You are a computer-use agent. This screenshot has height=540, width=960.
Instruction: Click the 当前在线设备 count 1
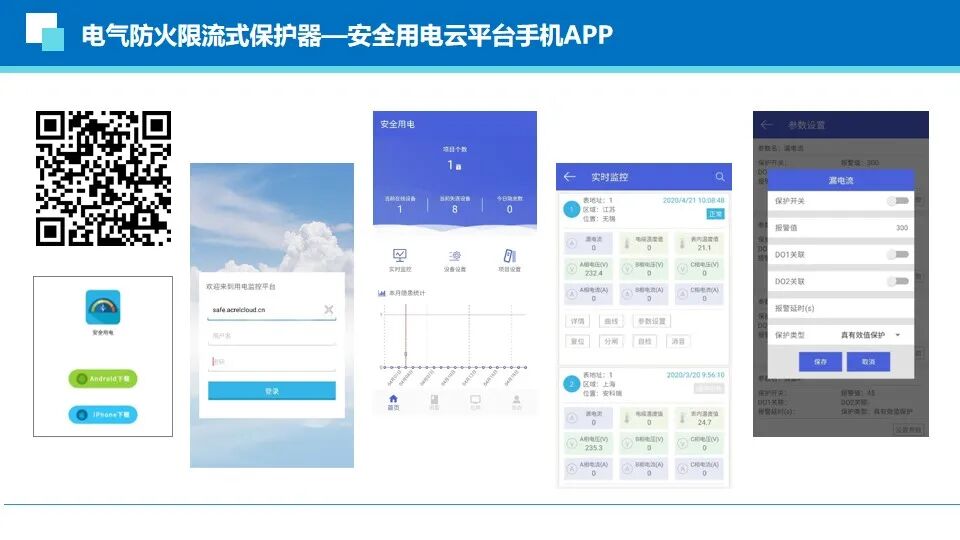[x=400, y=209]
